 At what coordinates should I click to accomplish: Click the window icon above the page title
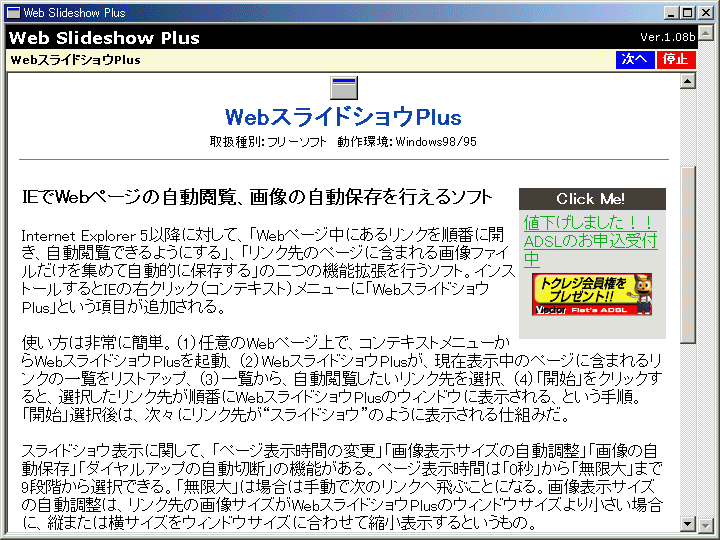coord(343,88)
